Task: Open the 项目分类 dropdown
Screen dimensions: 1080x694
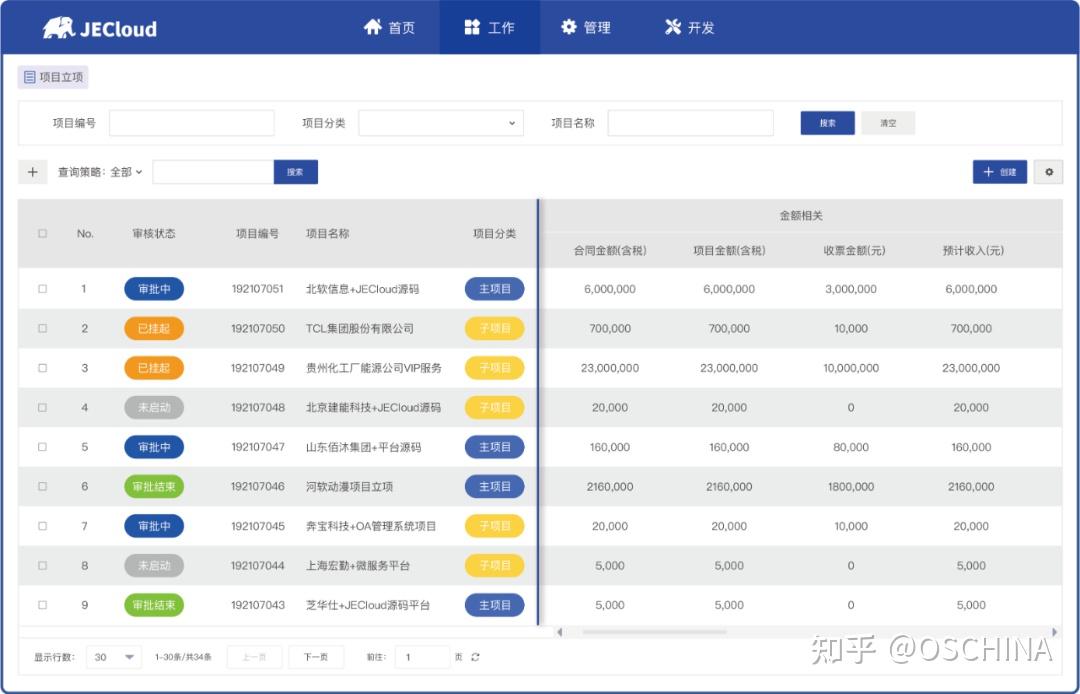Action: coord(440,122)
